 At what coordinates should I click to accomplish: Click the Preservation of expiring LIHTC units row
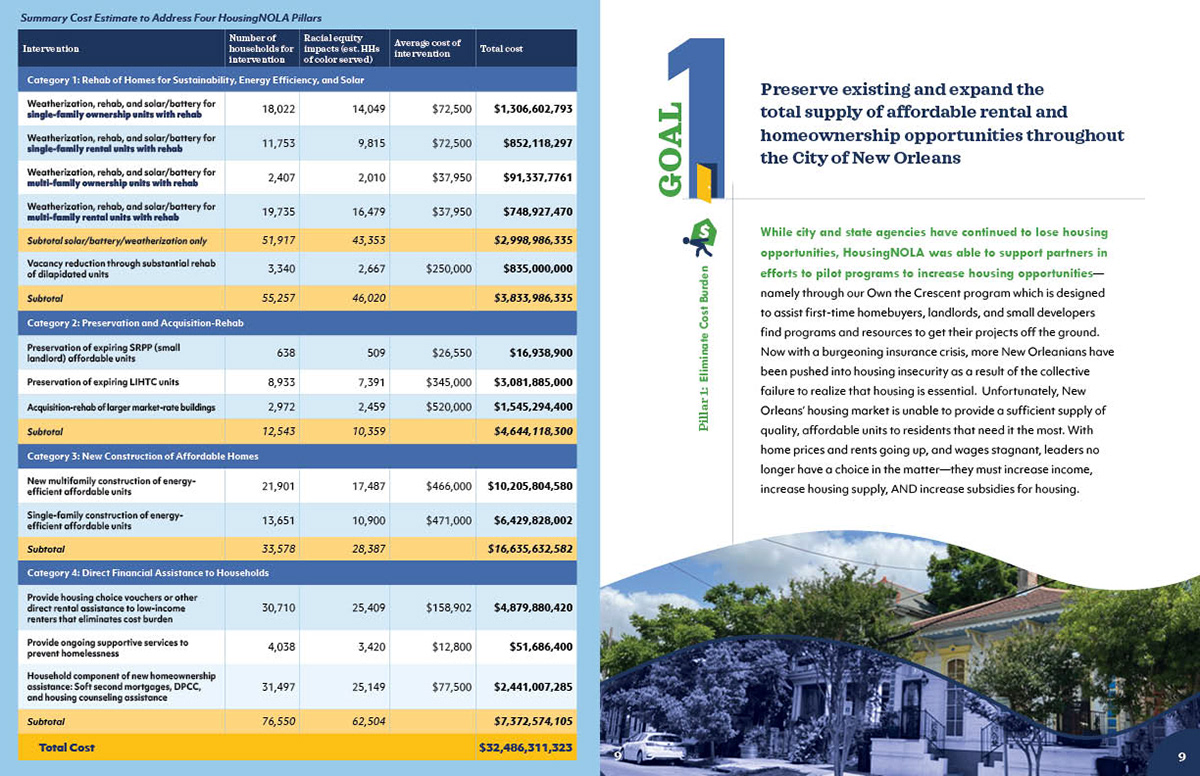pyautogui.click(x=298, y=382)
